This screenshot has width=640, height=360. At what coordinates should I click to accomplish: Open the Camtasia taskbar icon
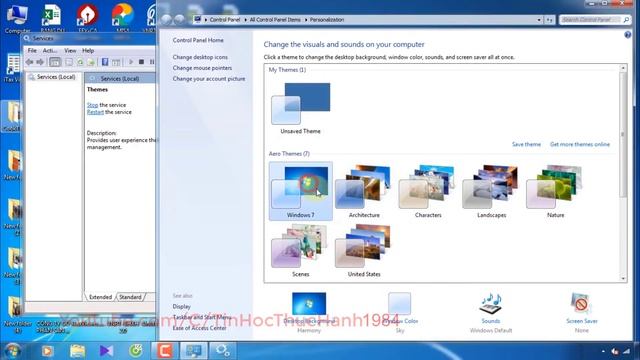point(165,351)
